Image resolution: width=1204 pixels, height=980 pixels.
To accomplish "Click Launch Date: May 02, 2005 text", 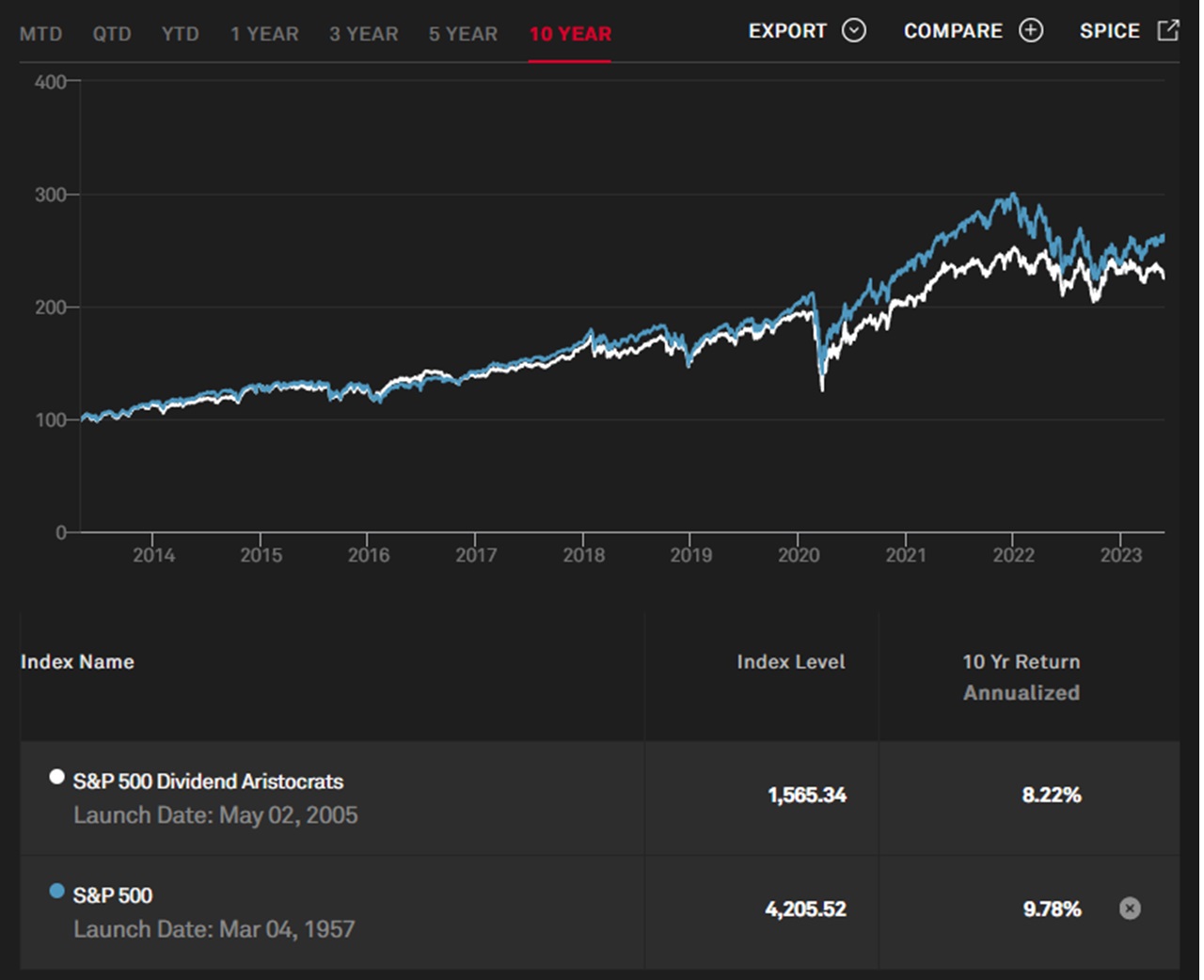I will [x=215, y=815].
